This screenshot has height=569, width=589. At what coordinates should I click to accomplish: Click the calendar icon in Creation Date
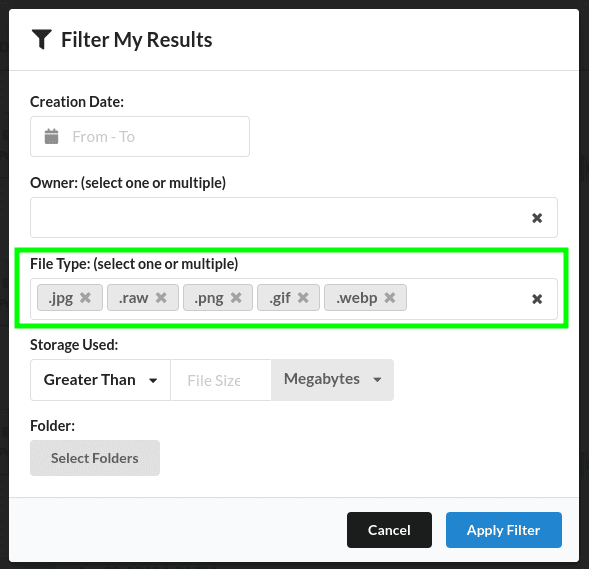51,136
